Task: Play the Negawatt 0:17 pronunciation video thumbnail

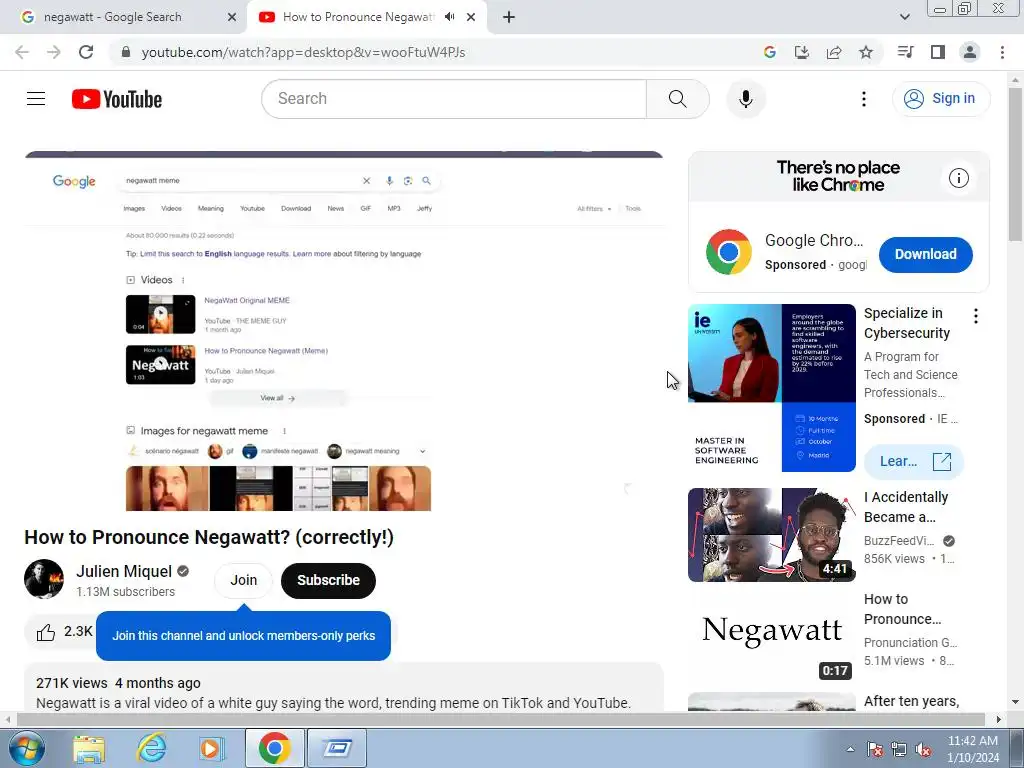Action: point(771,637)
